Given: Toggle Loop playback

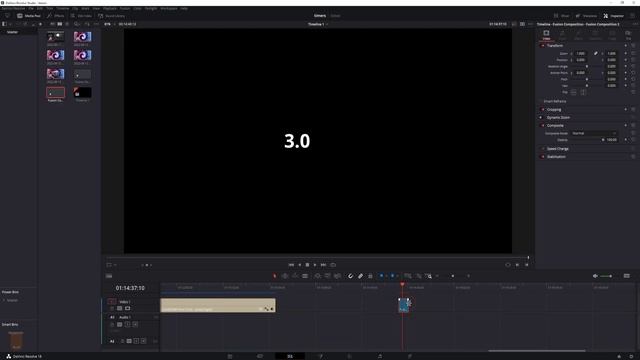Looking at the screenshot, I should tap(333, 265).
